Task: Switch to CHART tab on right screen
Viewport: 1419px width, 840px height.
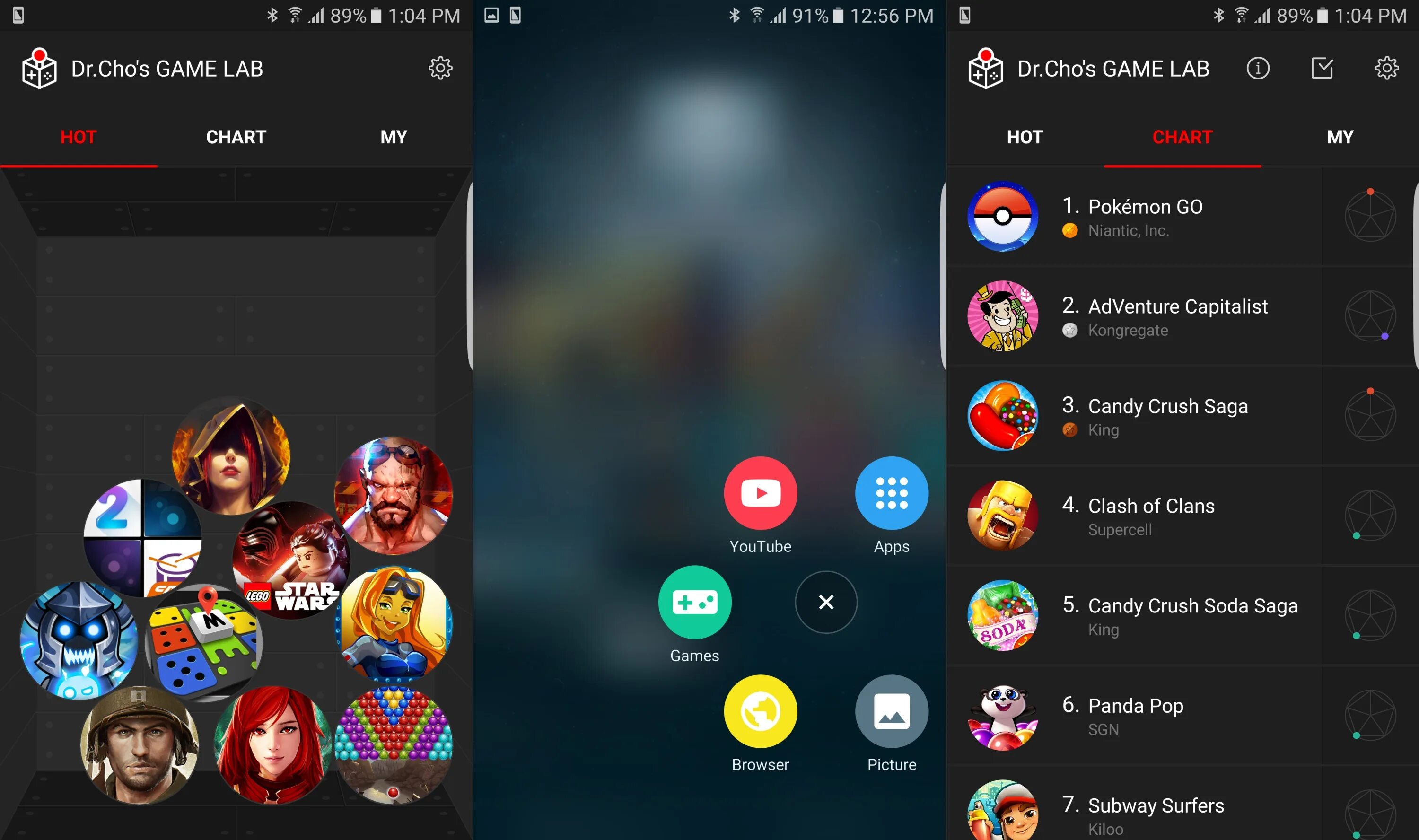Action: click(x=1183, y=137)
